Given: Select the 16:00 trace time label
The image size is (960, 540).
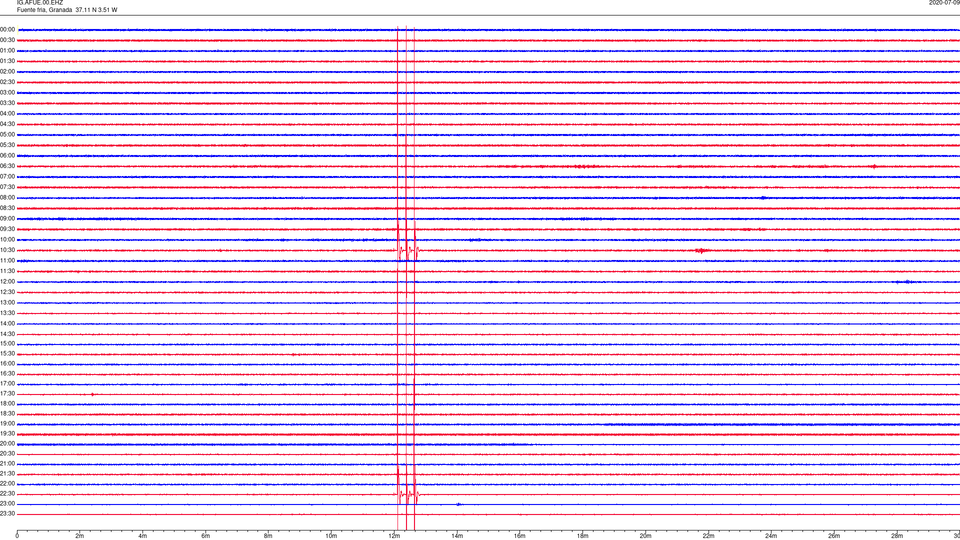Looking at the screenshot, I should tap(7, 363).
